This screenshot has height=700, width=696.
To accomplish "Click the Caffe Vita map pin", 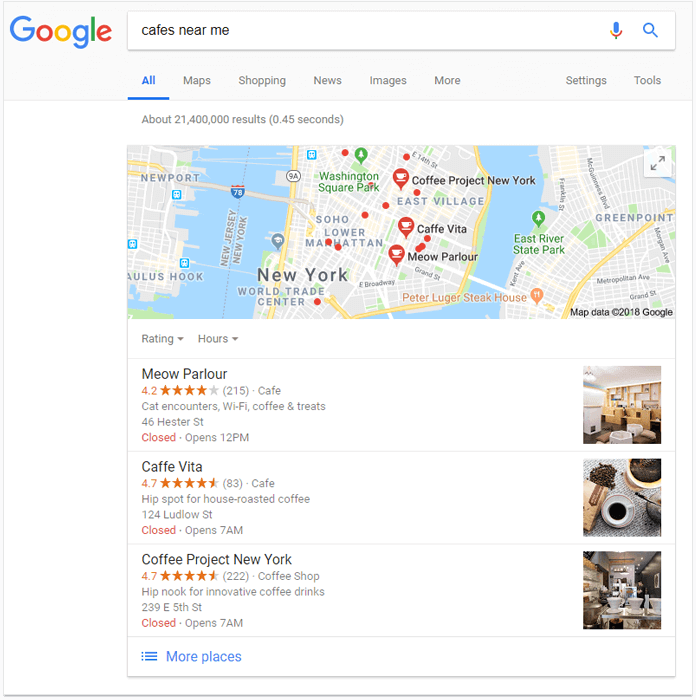I will pos(406,227).
